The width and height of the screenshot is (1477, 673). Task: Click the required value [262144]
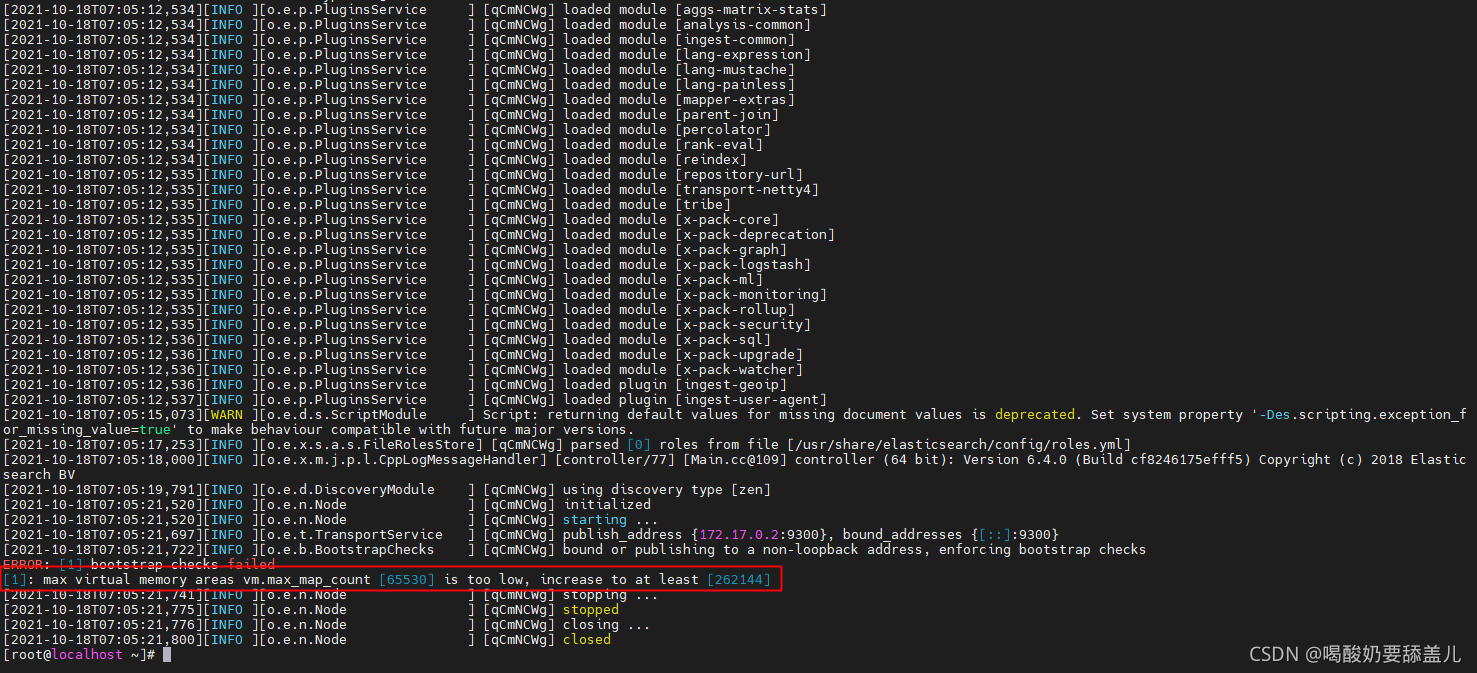click(739, 580)
